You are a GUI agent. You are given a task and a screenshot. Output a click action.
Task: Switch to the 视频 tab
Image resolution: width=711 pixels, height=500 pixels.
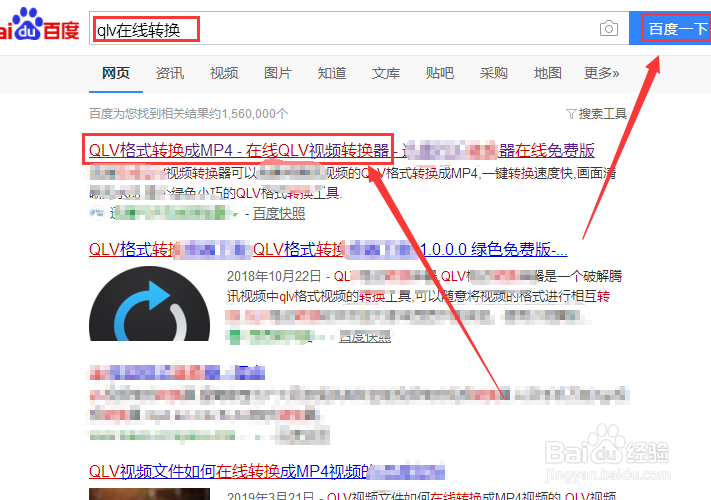click(x=224, y=73)
